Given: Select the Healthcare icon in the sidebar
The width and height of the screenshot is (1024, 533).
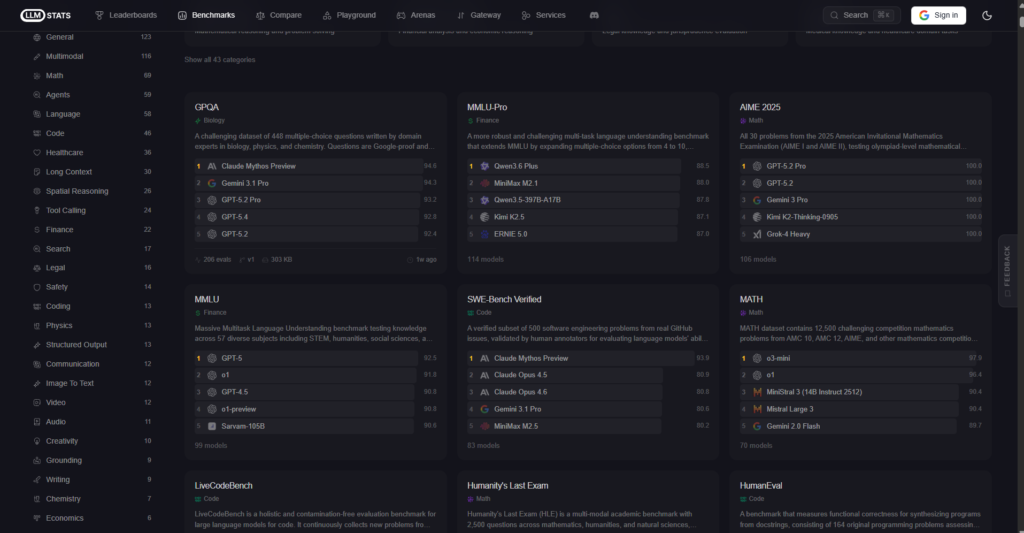Looking at the screenshot, I should (x=37, y=153).
